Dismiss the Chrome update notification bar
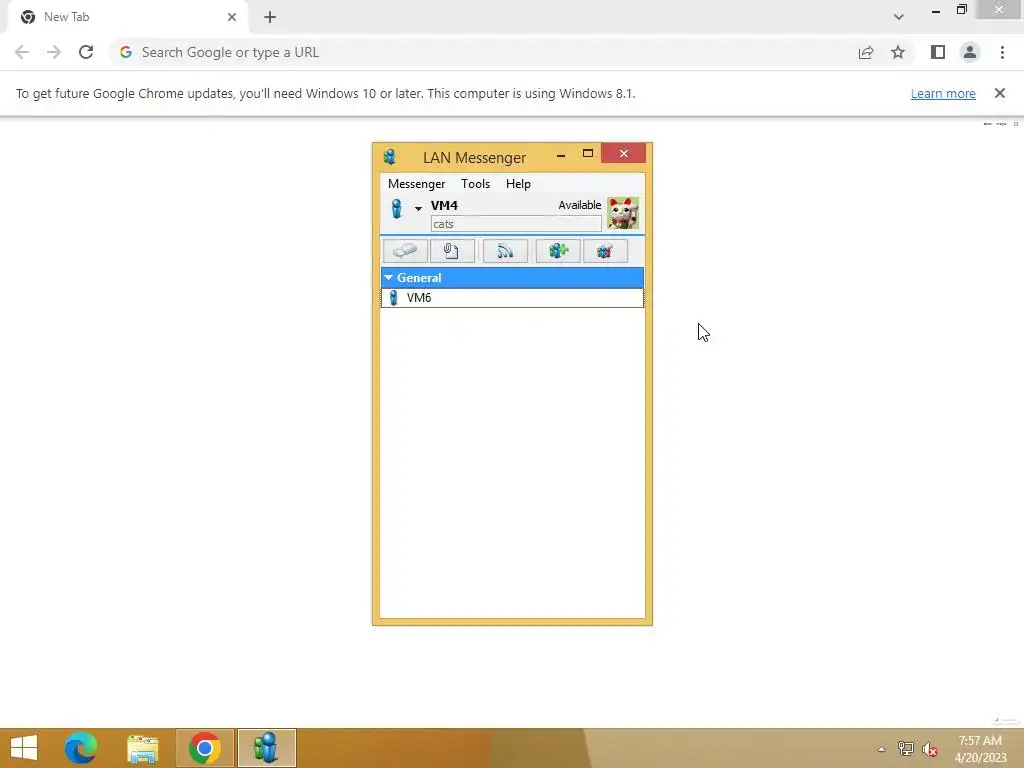 coord(999,93)
